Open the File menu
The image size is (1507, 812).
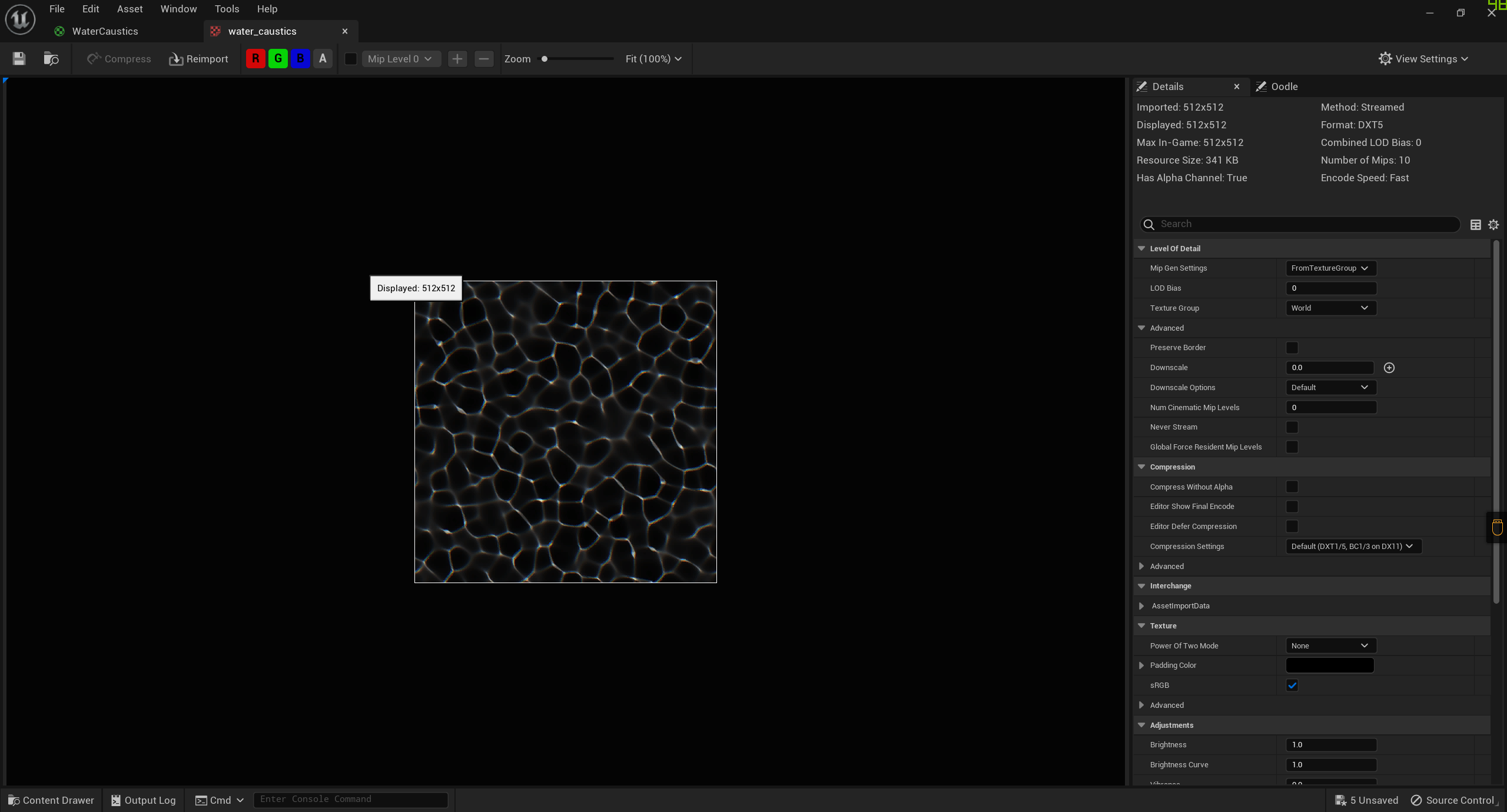57,9
